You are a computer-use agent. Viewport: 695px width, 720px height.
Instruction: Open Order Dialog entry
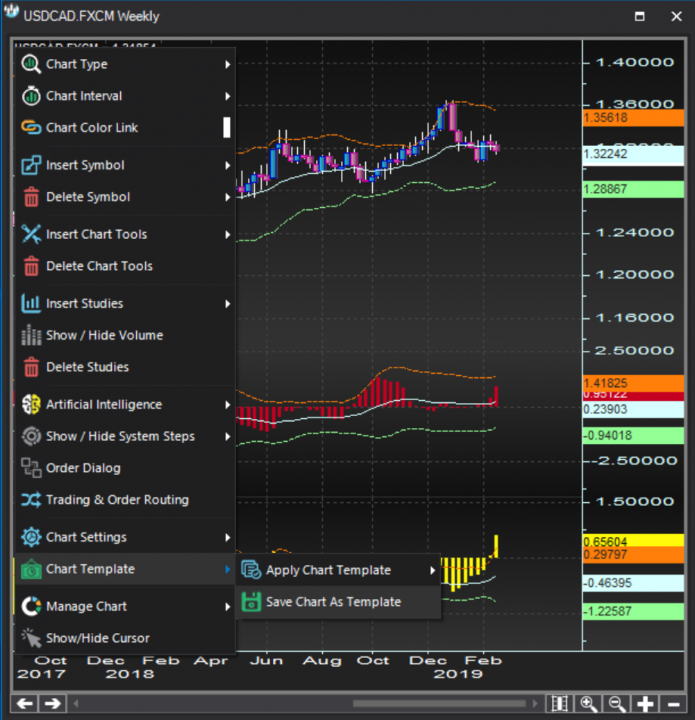point(125,468)
